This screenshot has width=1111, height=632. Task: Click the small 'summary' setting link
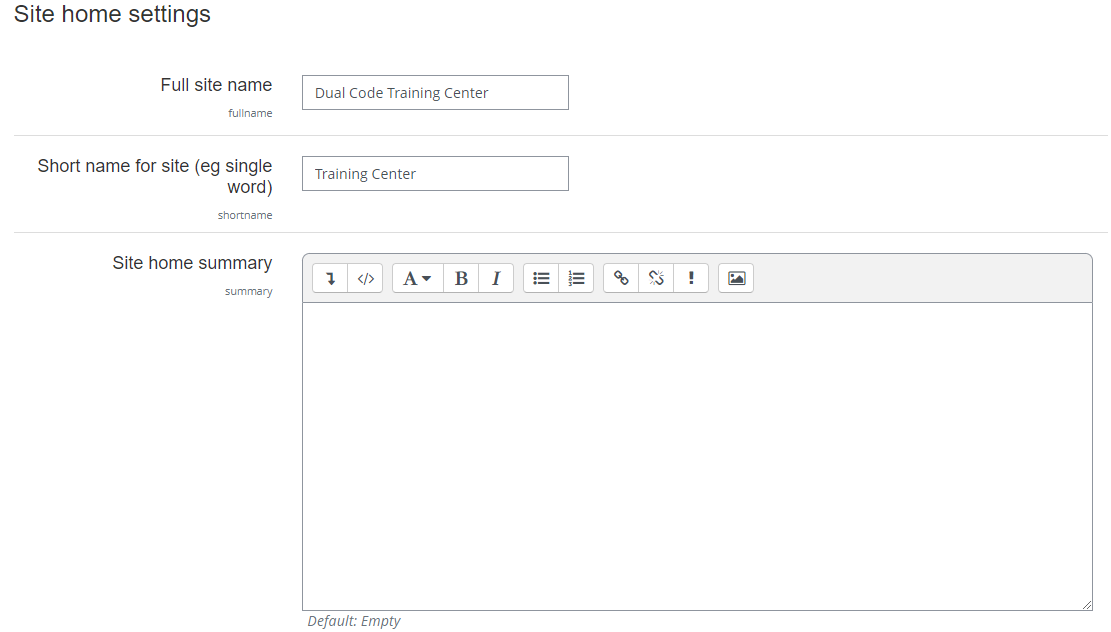248,292
